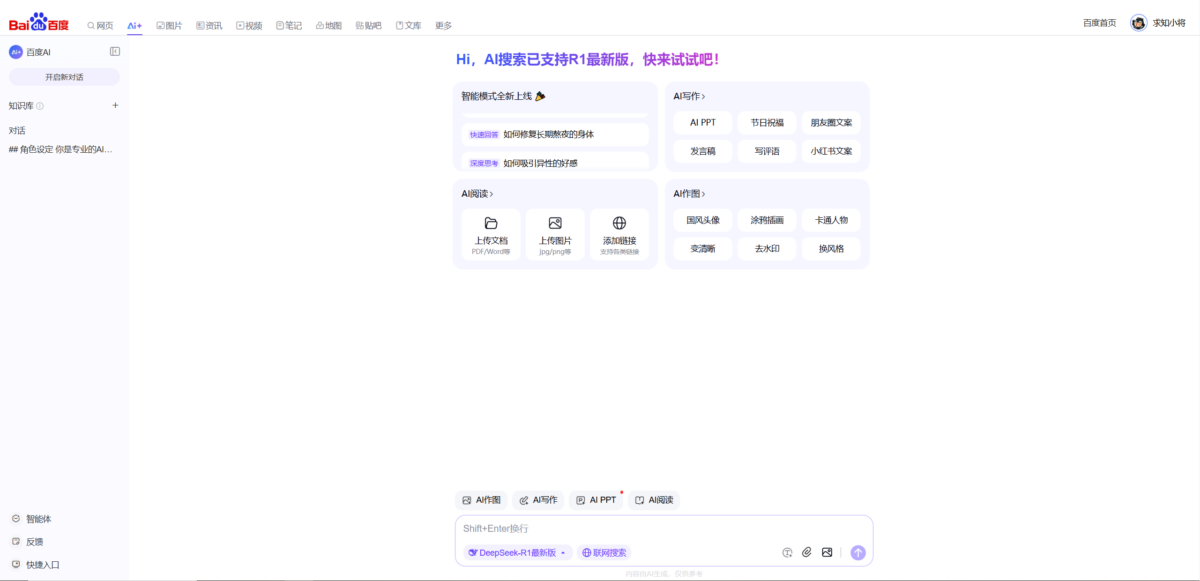Switch to the 地图 tab
The image size is (1200, 581).
328,25
